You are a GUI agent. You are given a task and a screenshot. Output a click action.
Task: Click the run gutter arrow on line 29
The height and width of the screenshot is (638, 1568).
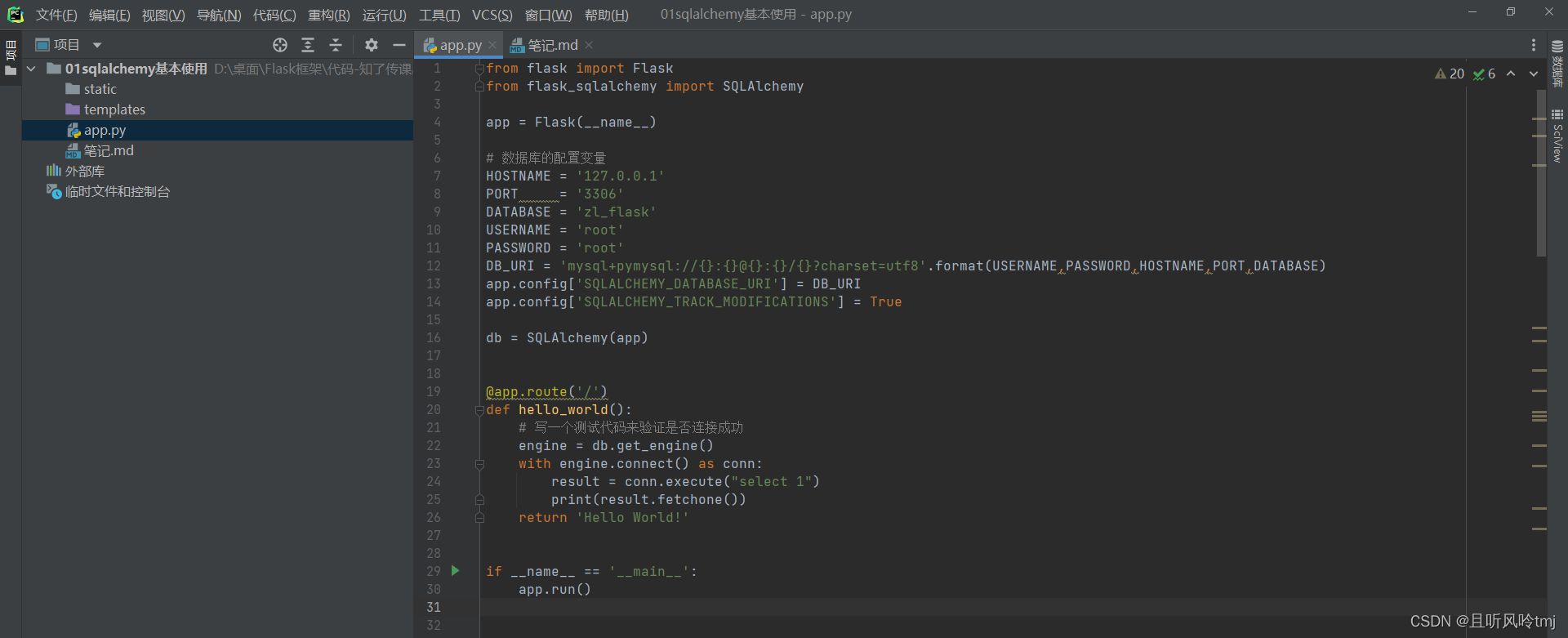coord(456,570)
